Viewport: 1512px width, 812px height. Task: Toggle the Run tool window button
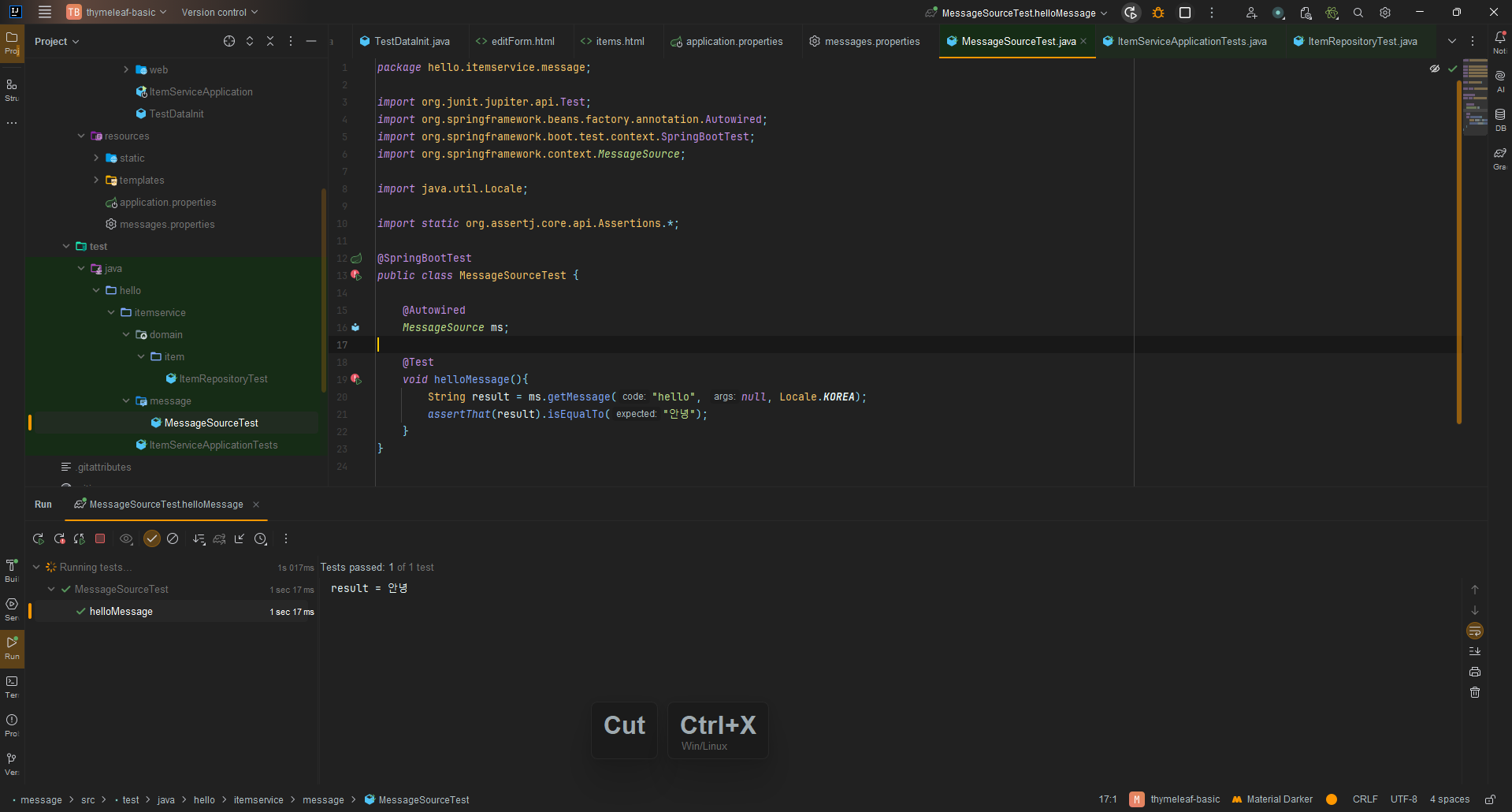pyautogui.click(x=12, y=647)
